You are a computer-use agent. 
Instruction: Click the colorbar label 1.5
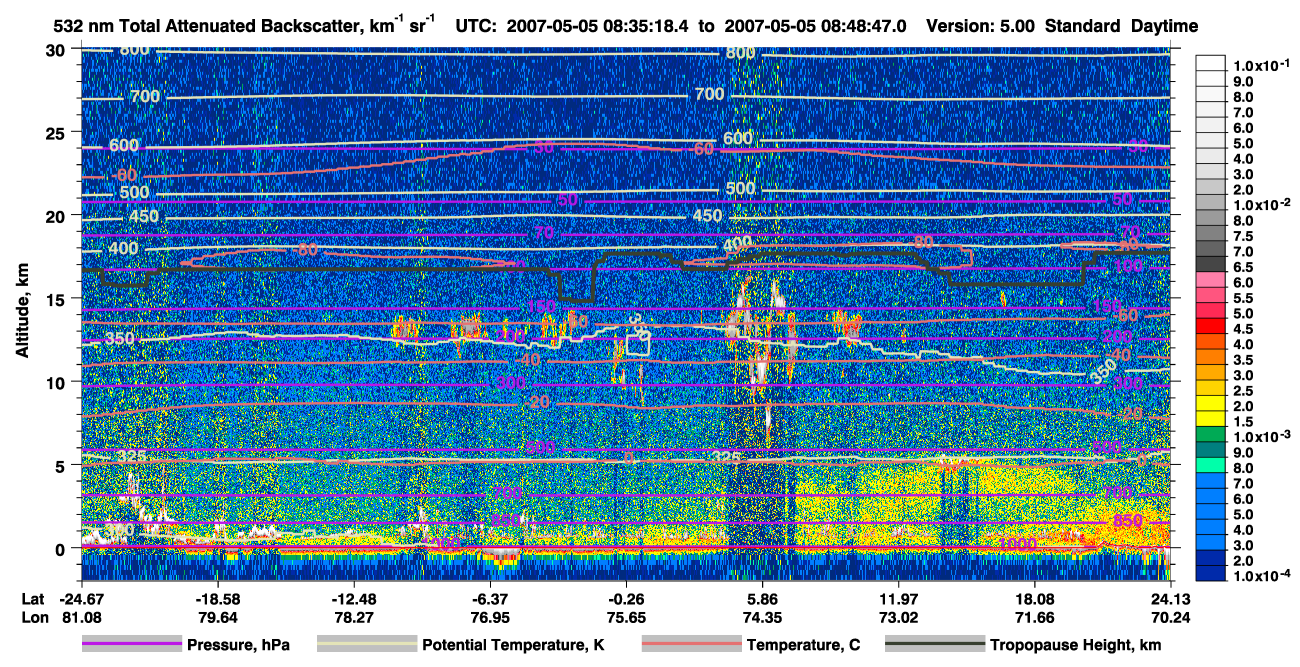tap(1241, 423)
